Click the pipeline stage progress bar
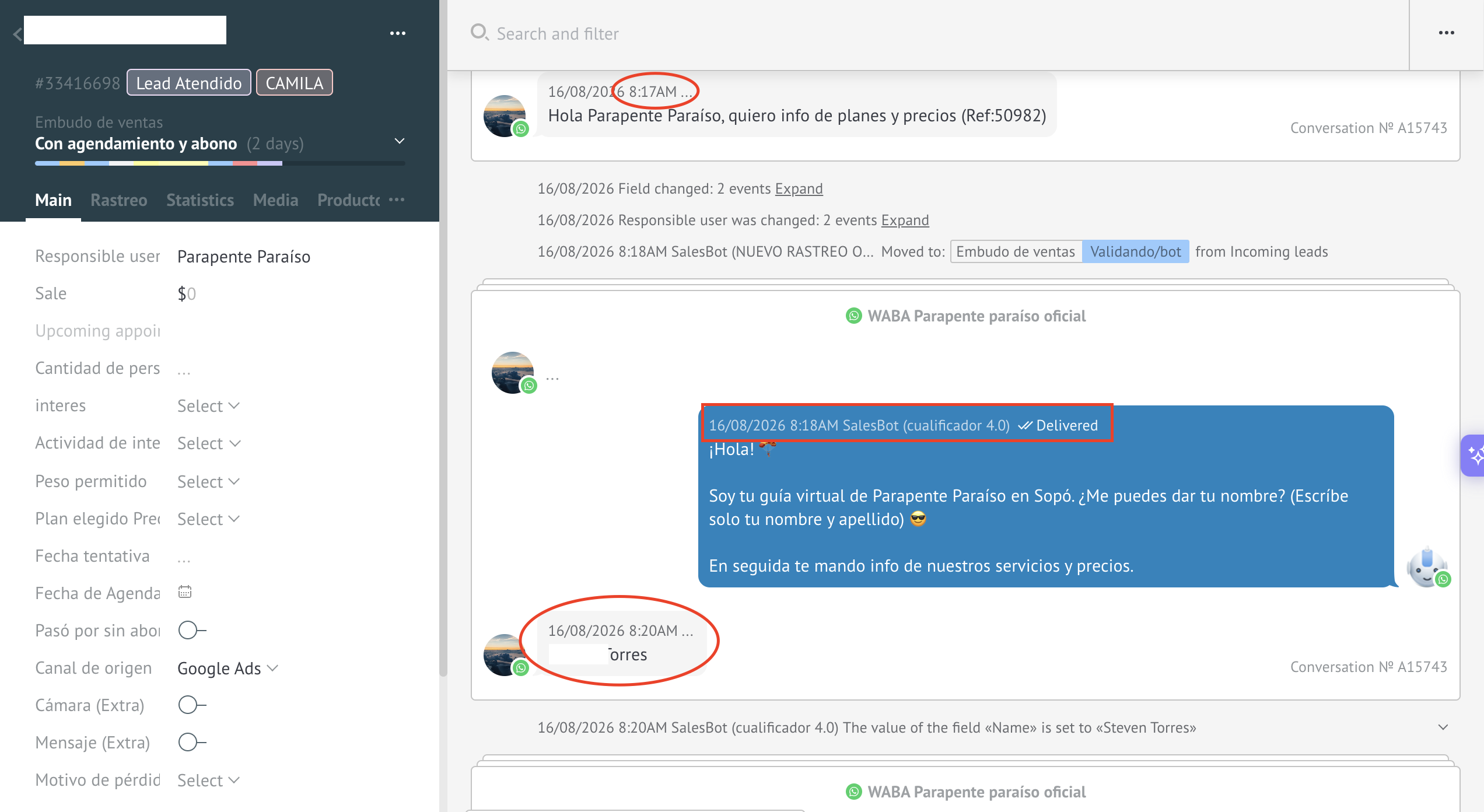This screenshot has width=1484, height=812. pyautogui.click(x=220, y=163)
